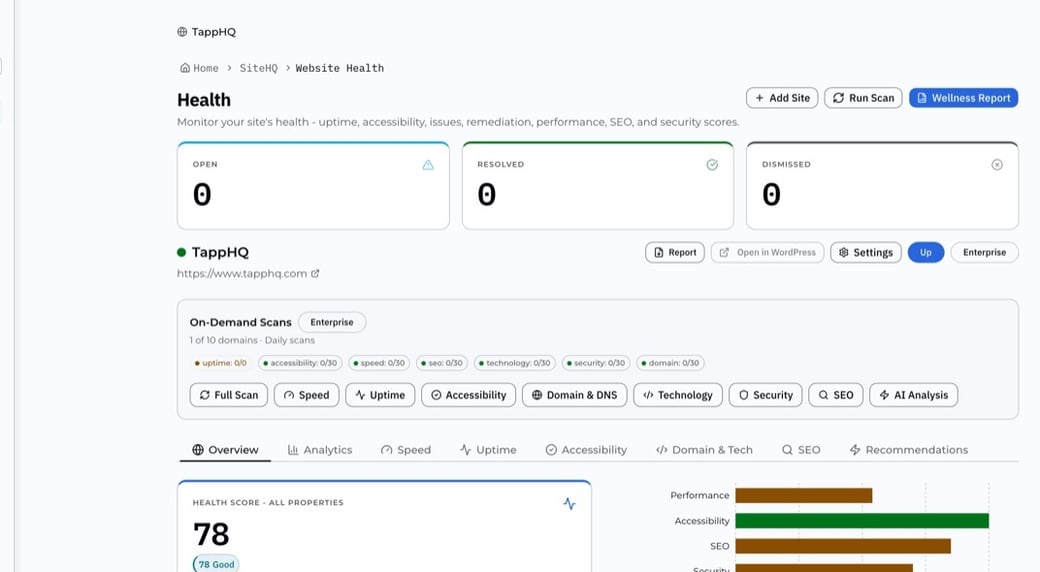This screenshot has height=572, width=1040.
Task: Select the Overview tab
Action: point(225,450)
